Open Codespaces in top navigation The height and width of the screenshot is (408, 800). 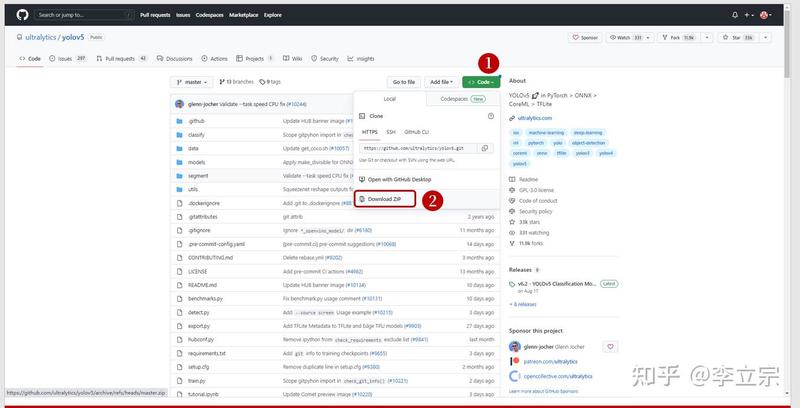[209, 15]
